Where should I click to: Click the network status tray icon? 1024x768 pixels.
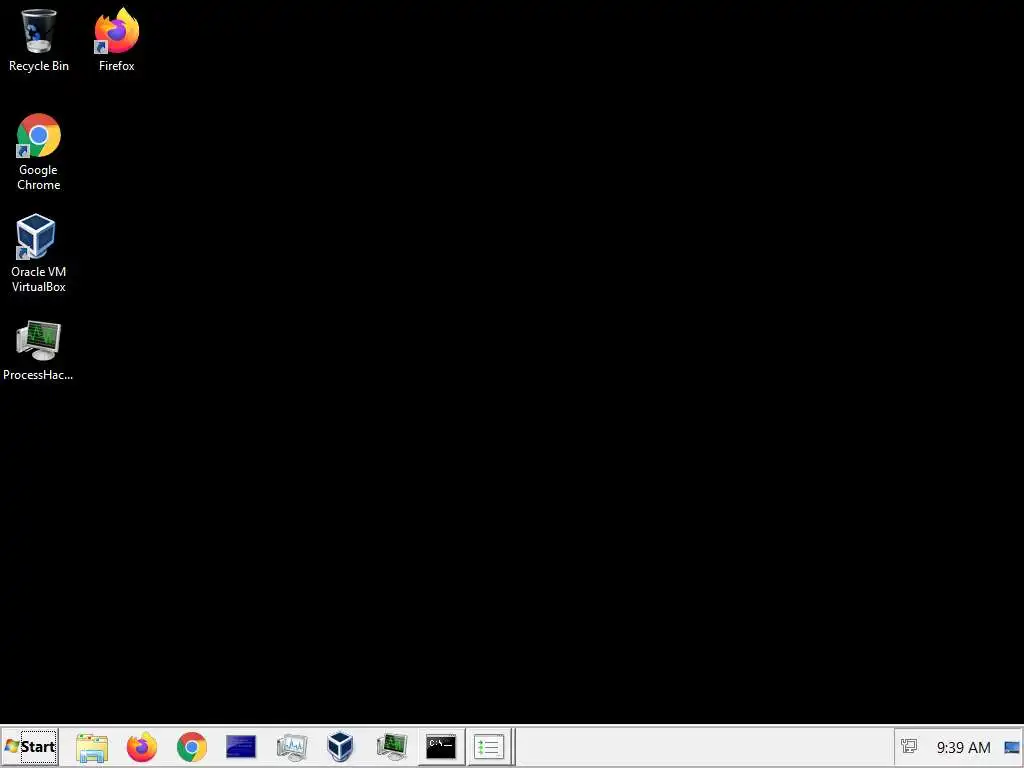(x=909, y=746)
